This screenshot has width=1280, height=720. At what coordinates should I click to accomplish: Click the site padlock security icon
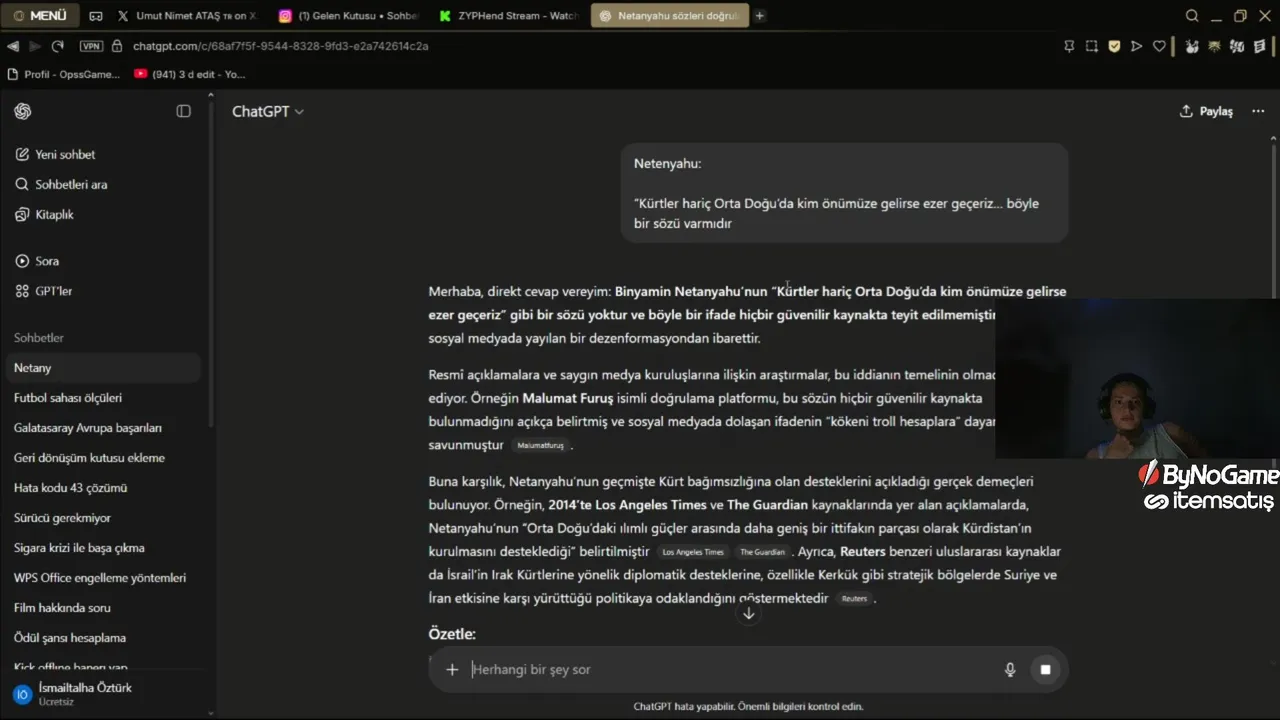[117, 46]
